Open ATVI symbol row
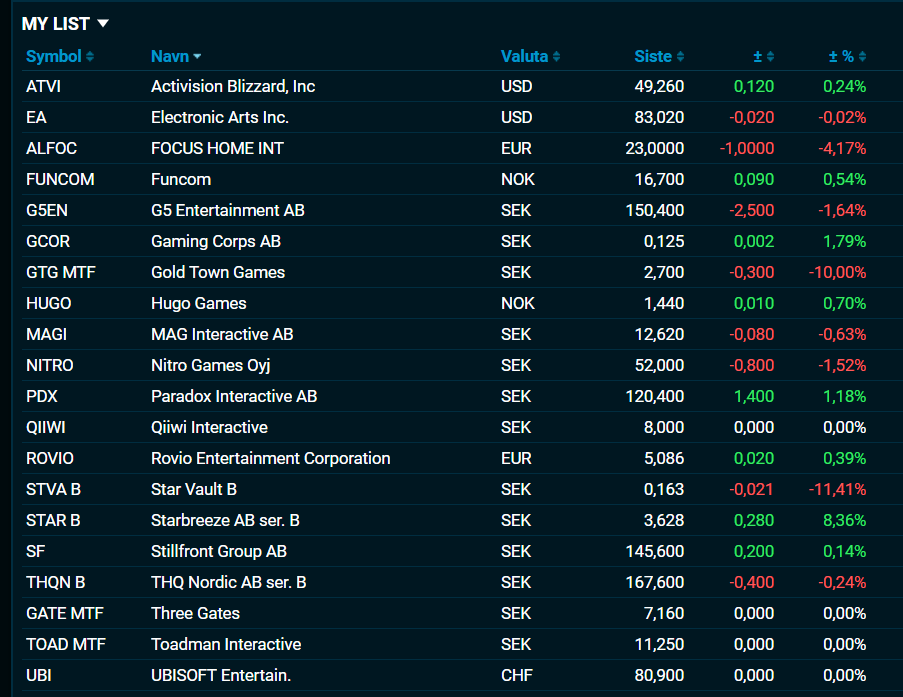The image size is (903, 697). pyautogui.click(x=43, y=86)
